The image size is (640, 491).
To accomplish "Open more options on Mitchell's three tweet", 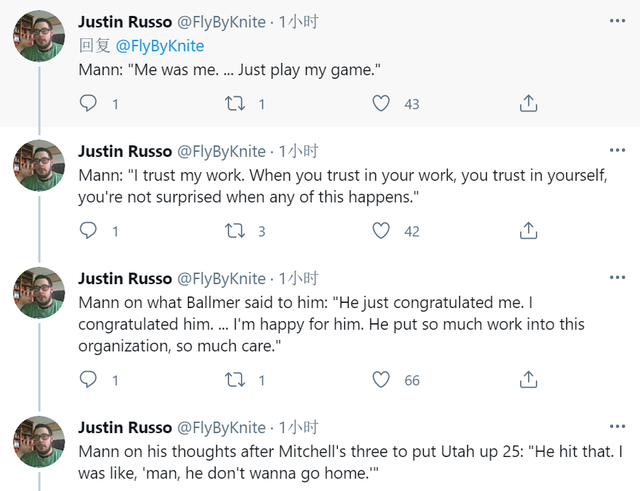I will click(x=619, y=426).
